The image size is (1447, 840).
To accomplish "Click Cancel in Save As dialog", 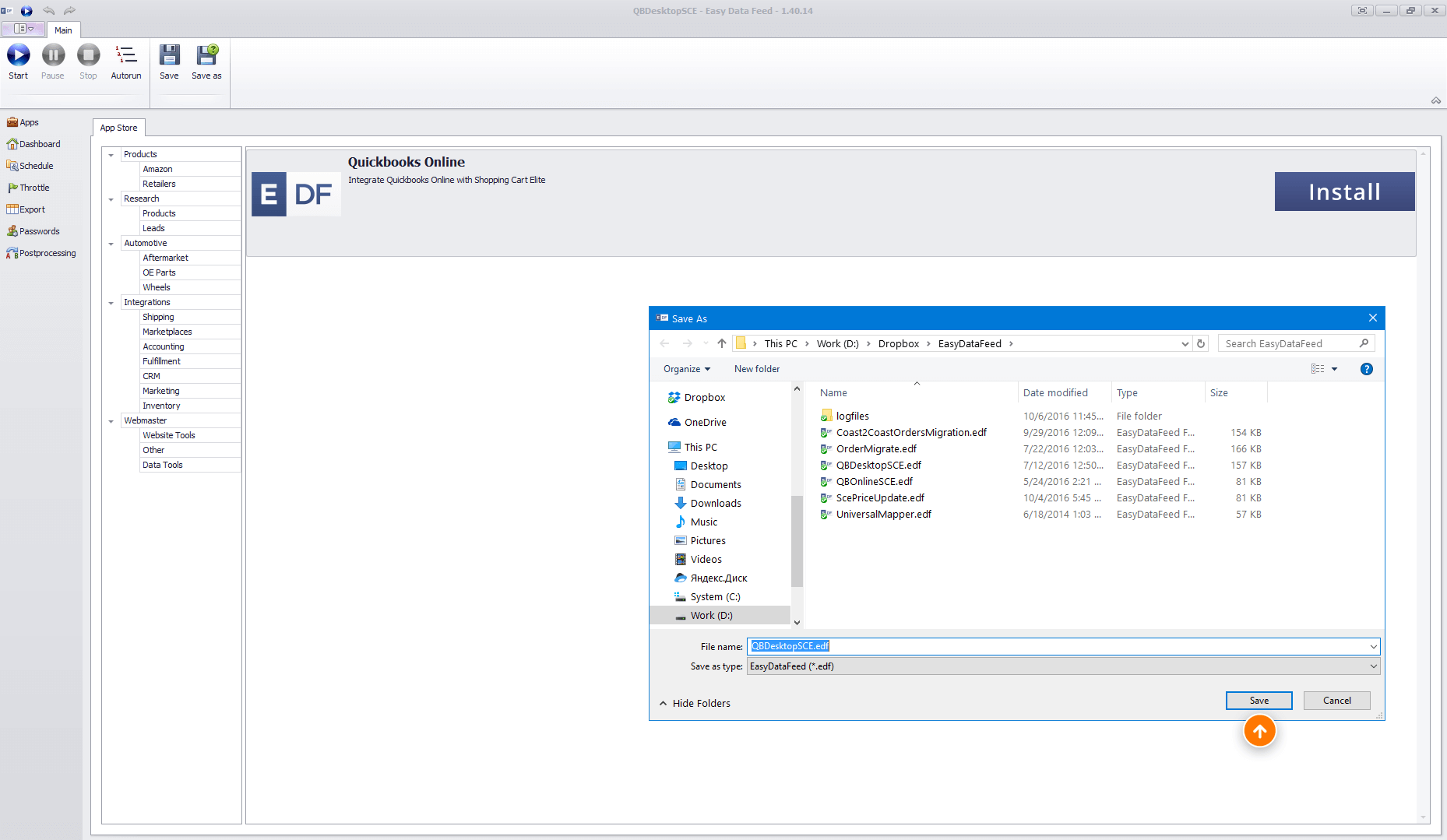I will coord(1336,701).
